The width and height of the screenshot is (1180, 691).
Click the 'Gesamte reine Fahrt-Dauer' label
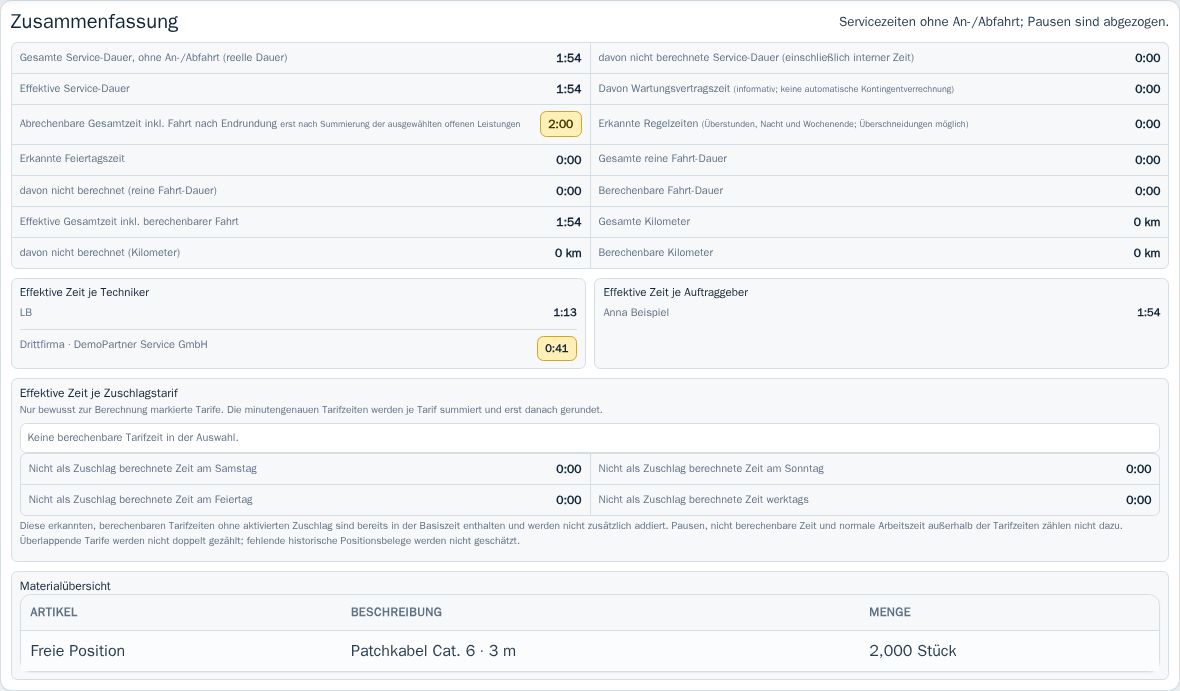663,159
